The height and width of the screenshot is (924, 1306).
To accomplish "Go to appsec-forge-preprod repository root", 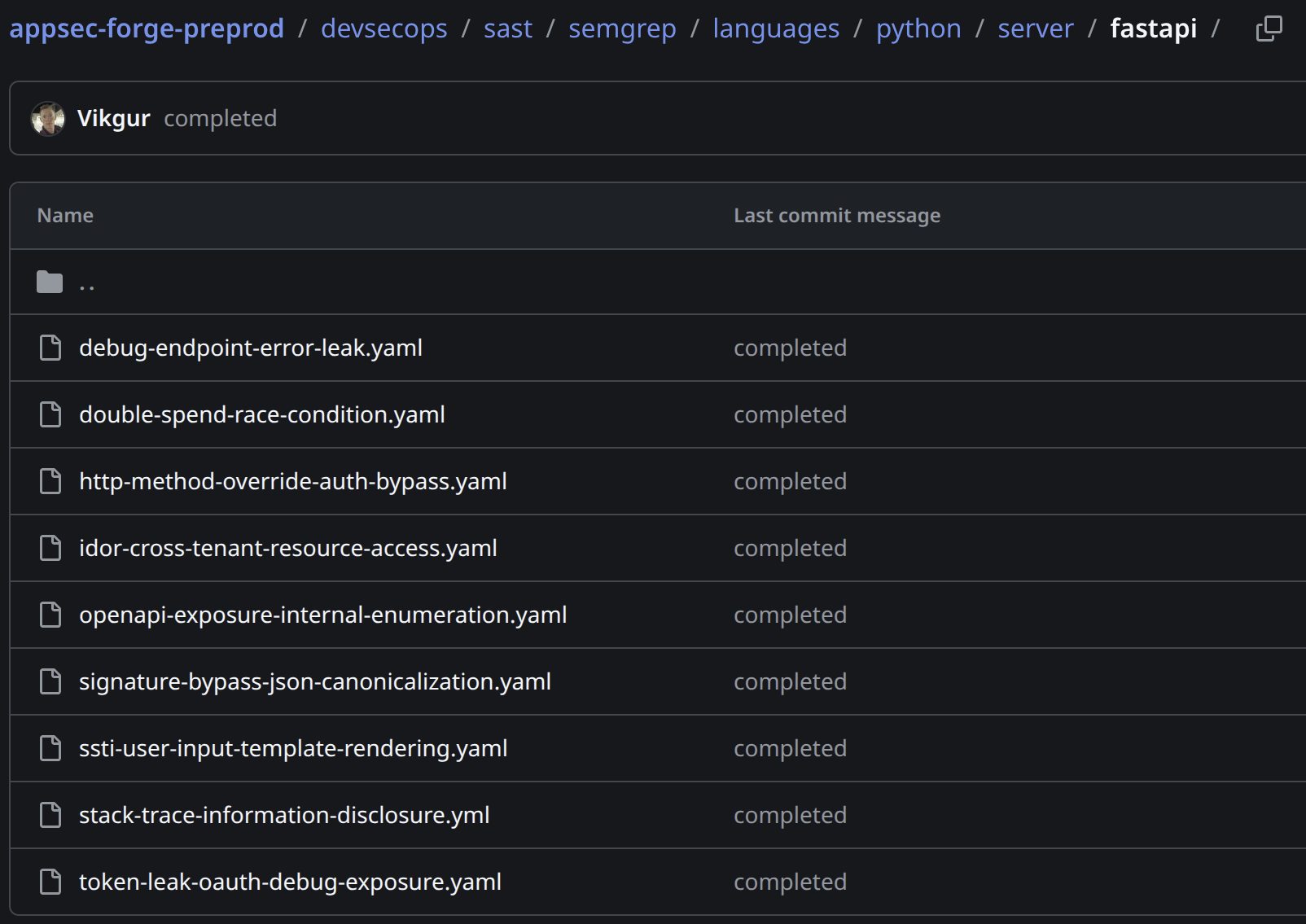I will click(x=147, y=28).
